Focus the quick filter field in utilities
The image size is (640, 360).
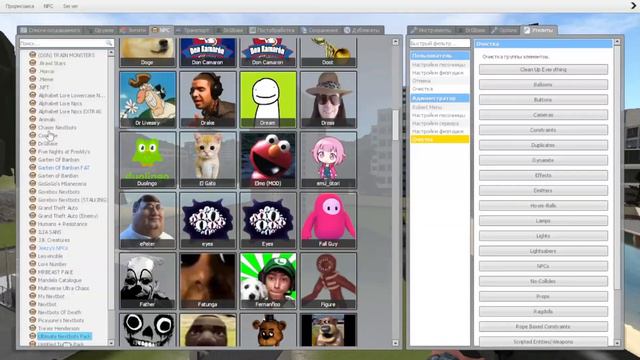click(440, 43)
